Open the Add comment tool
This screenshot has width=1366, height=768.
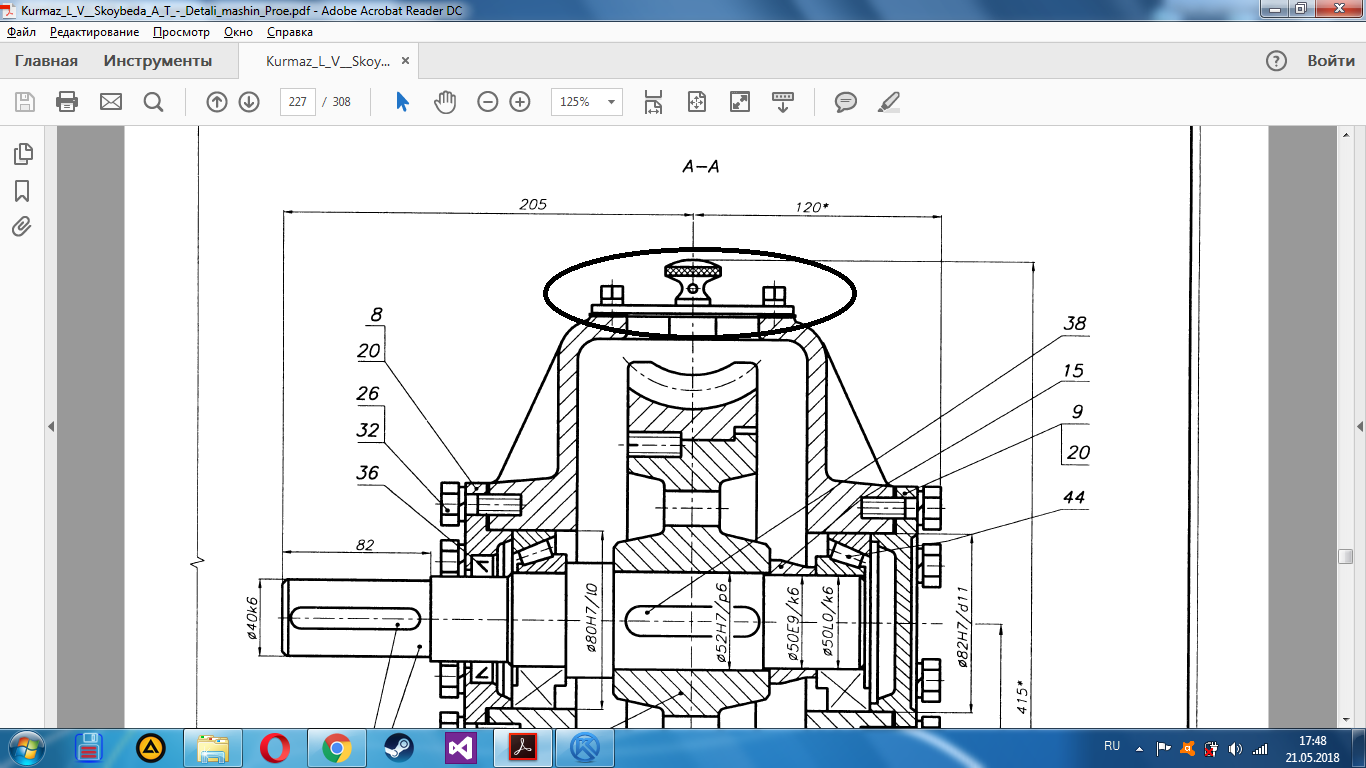[x=846, y=102]
